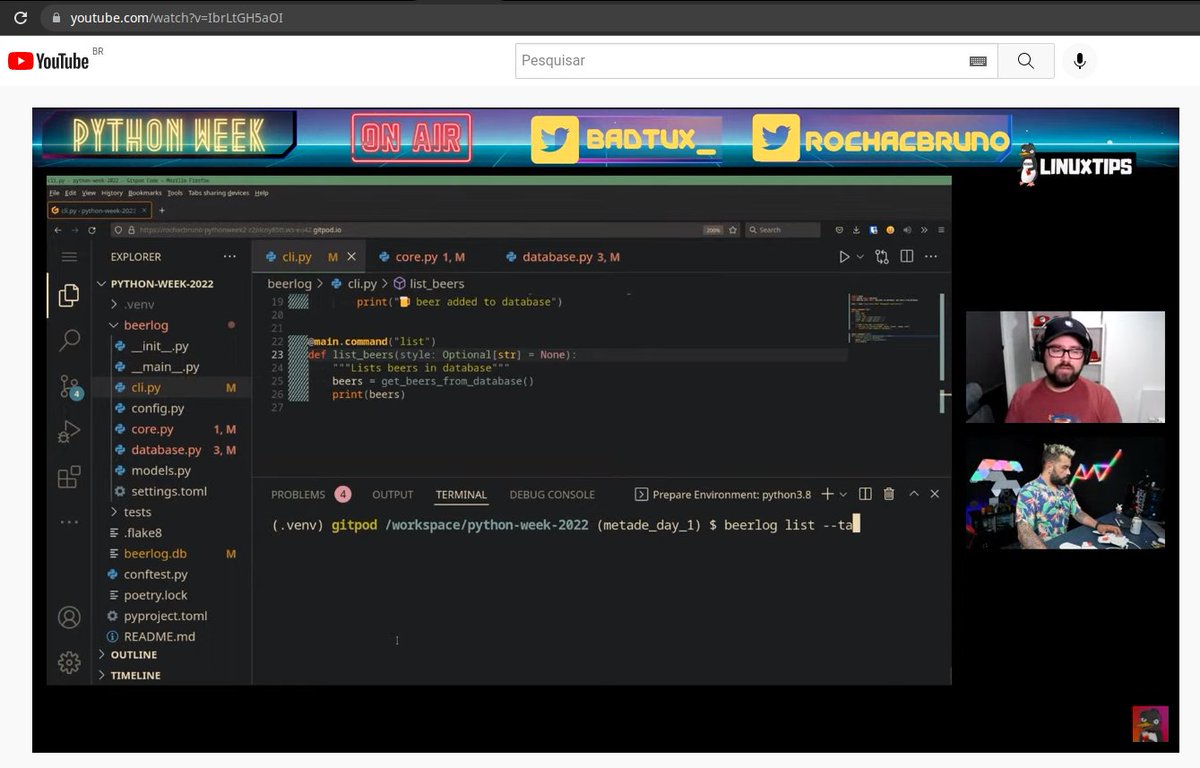Reload the page in browser address bar
The width and height of the screenshot is (1200, 768).
tap(19, 17)
